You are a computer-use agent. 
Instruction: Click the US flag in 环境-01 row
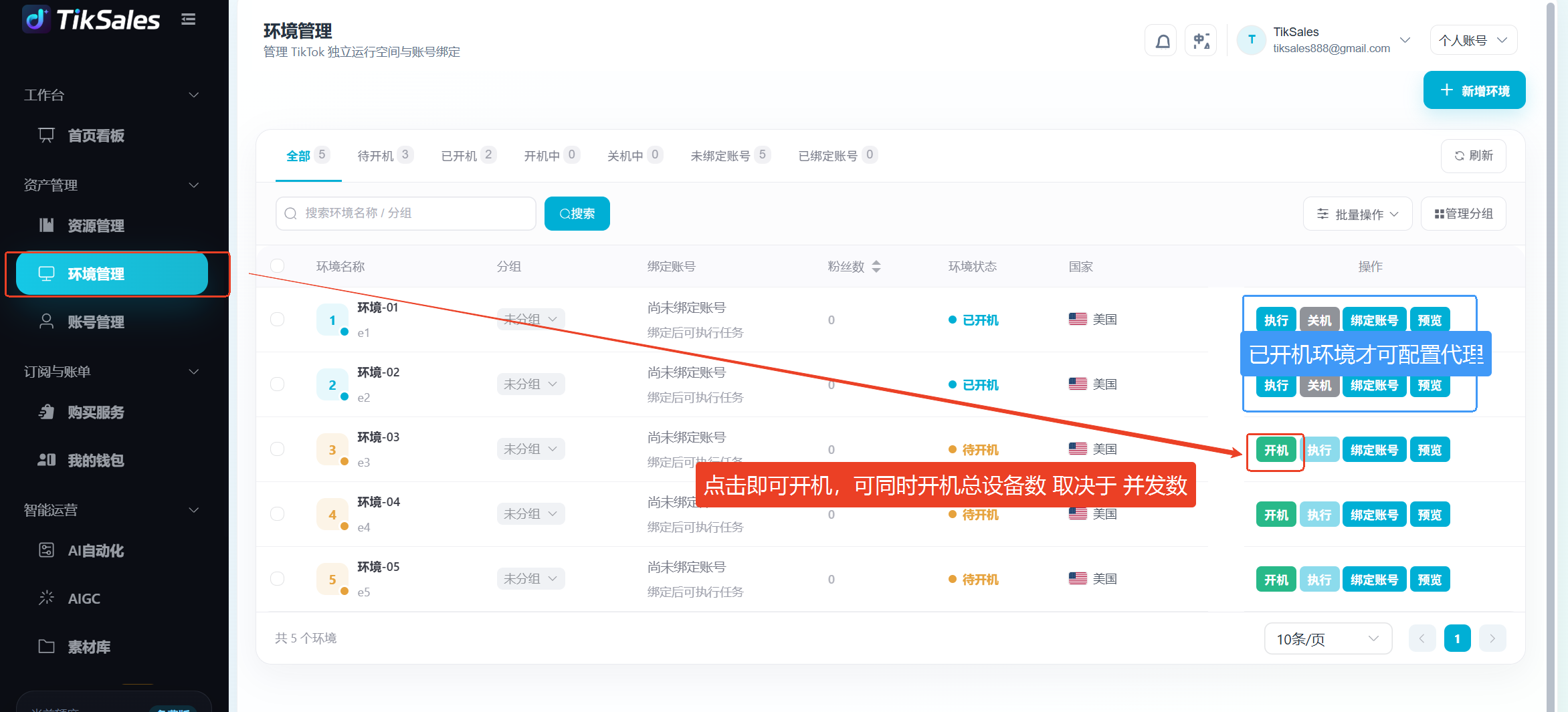(1078, 319)
